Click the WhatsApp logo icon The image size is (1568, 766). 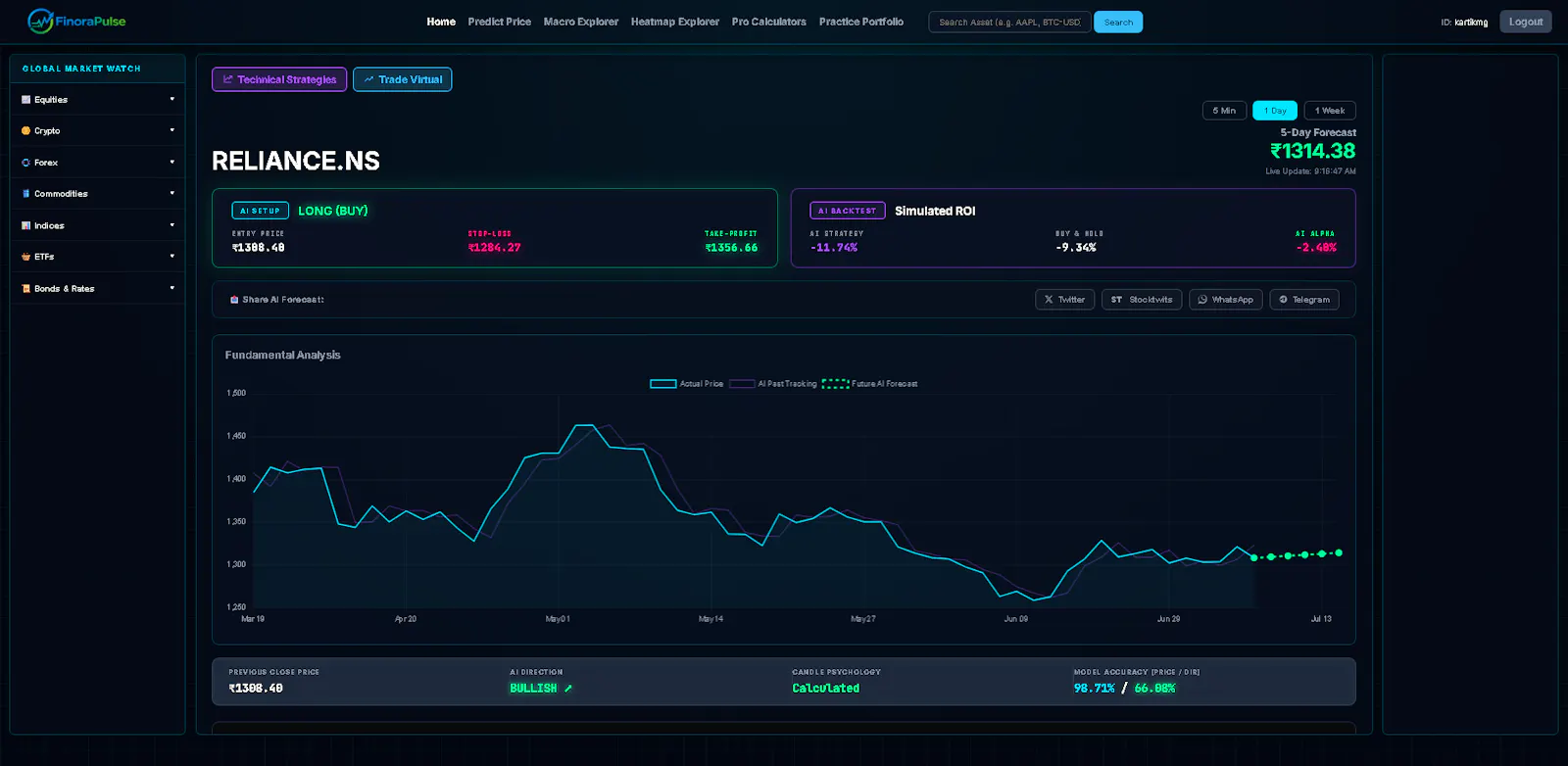(x=1202, y=300)
